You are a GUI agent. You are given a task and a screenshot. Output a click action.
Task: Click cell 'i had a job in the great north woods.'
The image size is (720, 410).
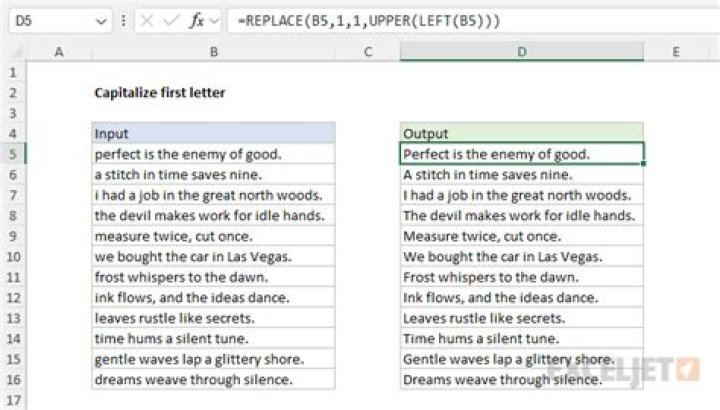click(214, 195)
